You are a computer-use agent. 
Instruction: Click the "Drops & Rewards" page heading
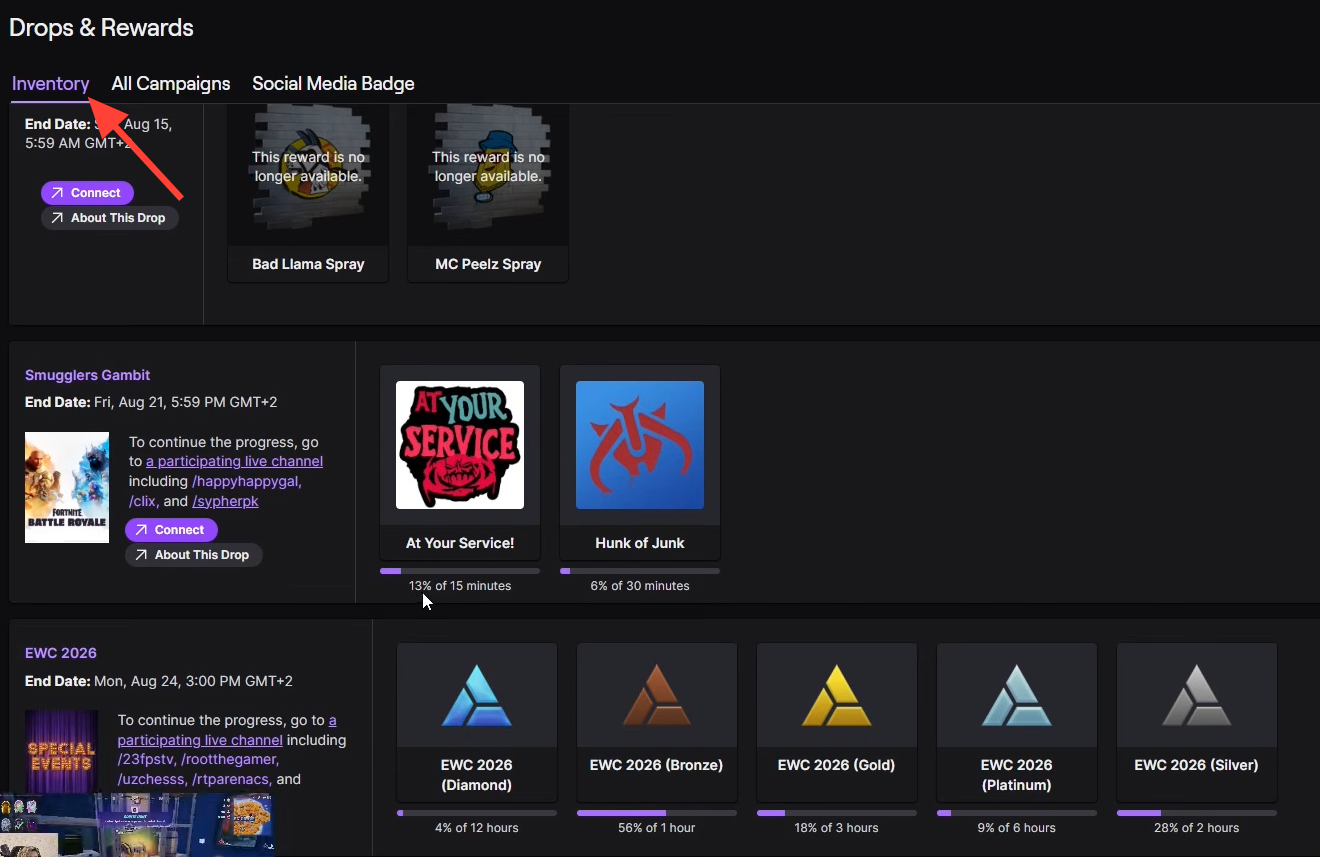[101, 28]
